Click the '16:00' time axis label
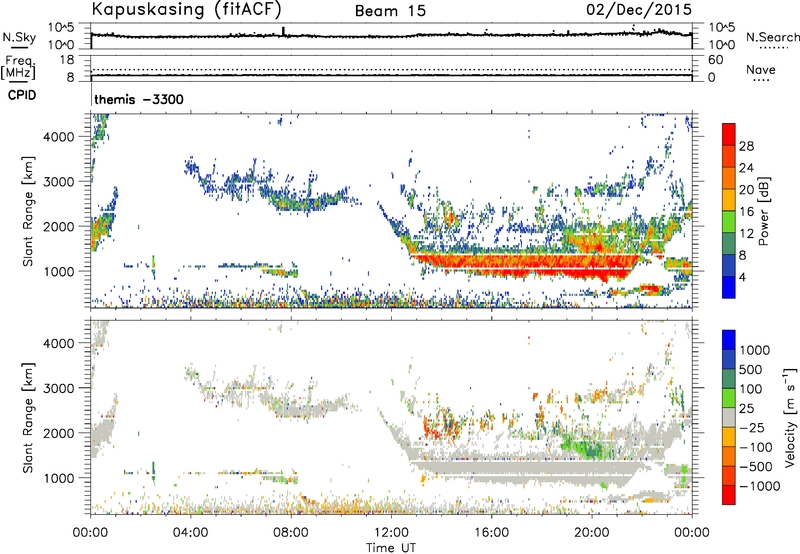The height and width of the screenshot is (554, 800). tap(491, 533)
